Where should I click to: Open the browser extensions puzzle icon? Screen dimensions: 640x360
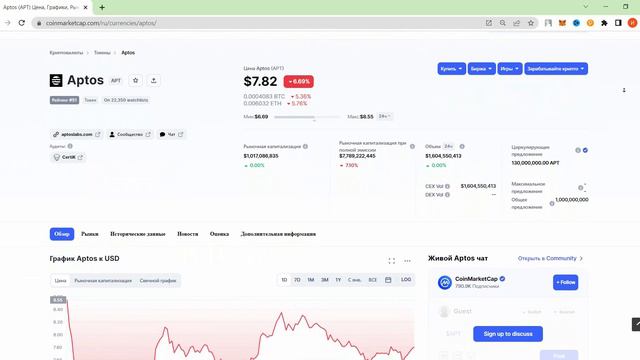coord(604,23)
